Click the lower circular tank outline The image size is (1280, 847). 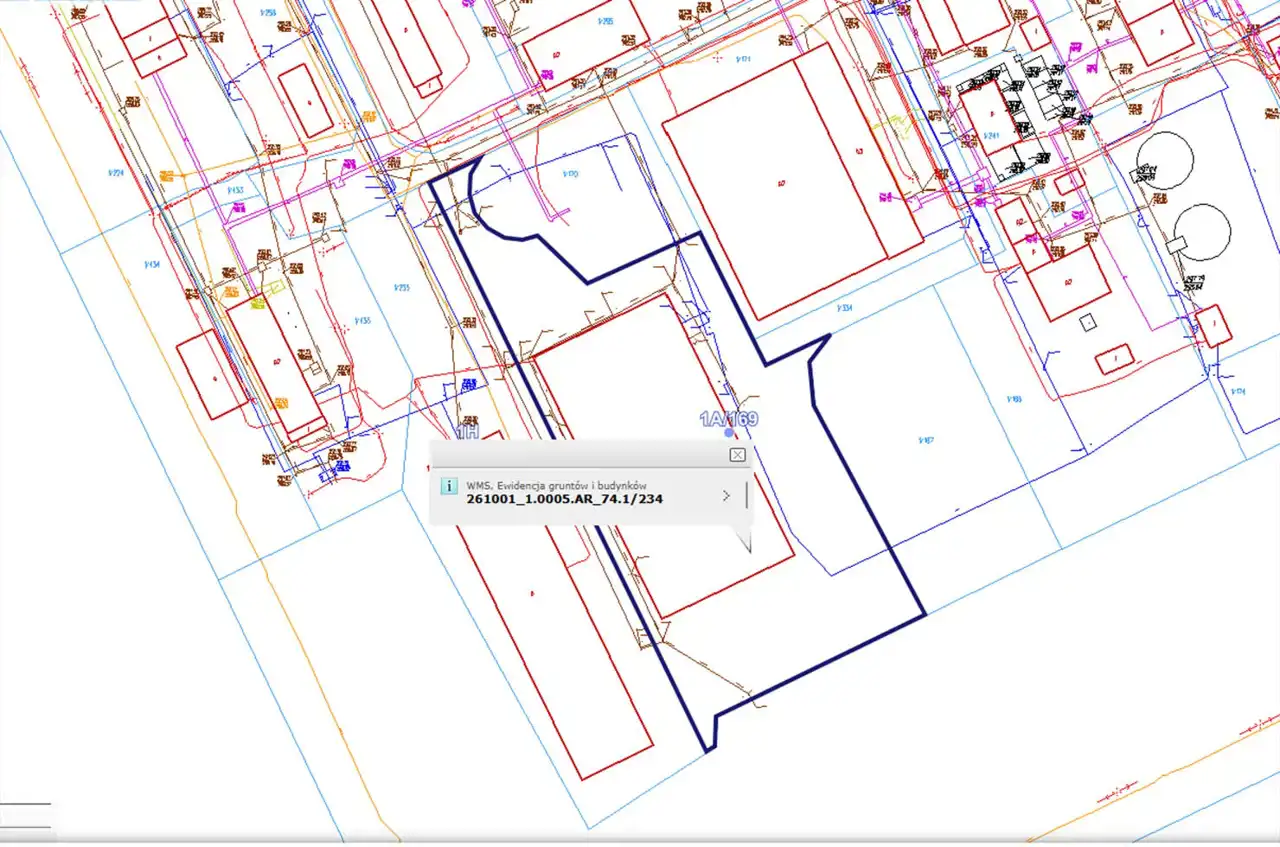(1201, 231)
